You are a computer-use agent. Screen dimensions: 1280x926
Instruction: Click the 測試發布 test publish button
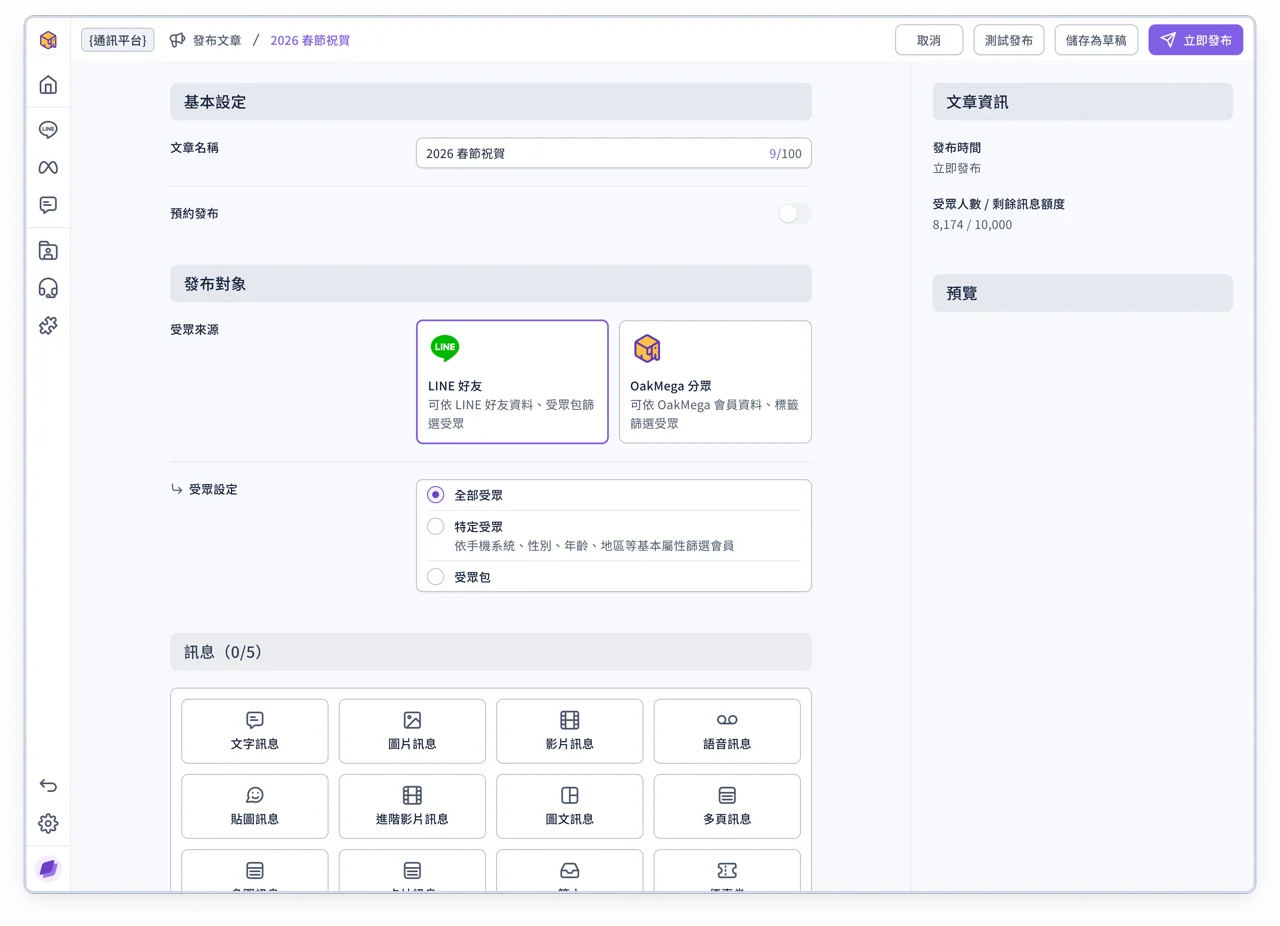[1009, 40]
